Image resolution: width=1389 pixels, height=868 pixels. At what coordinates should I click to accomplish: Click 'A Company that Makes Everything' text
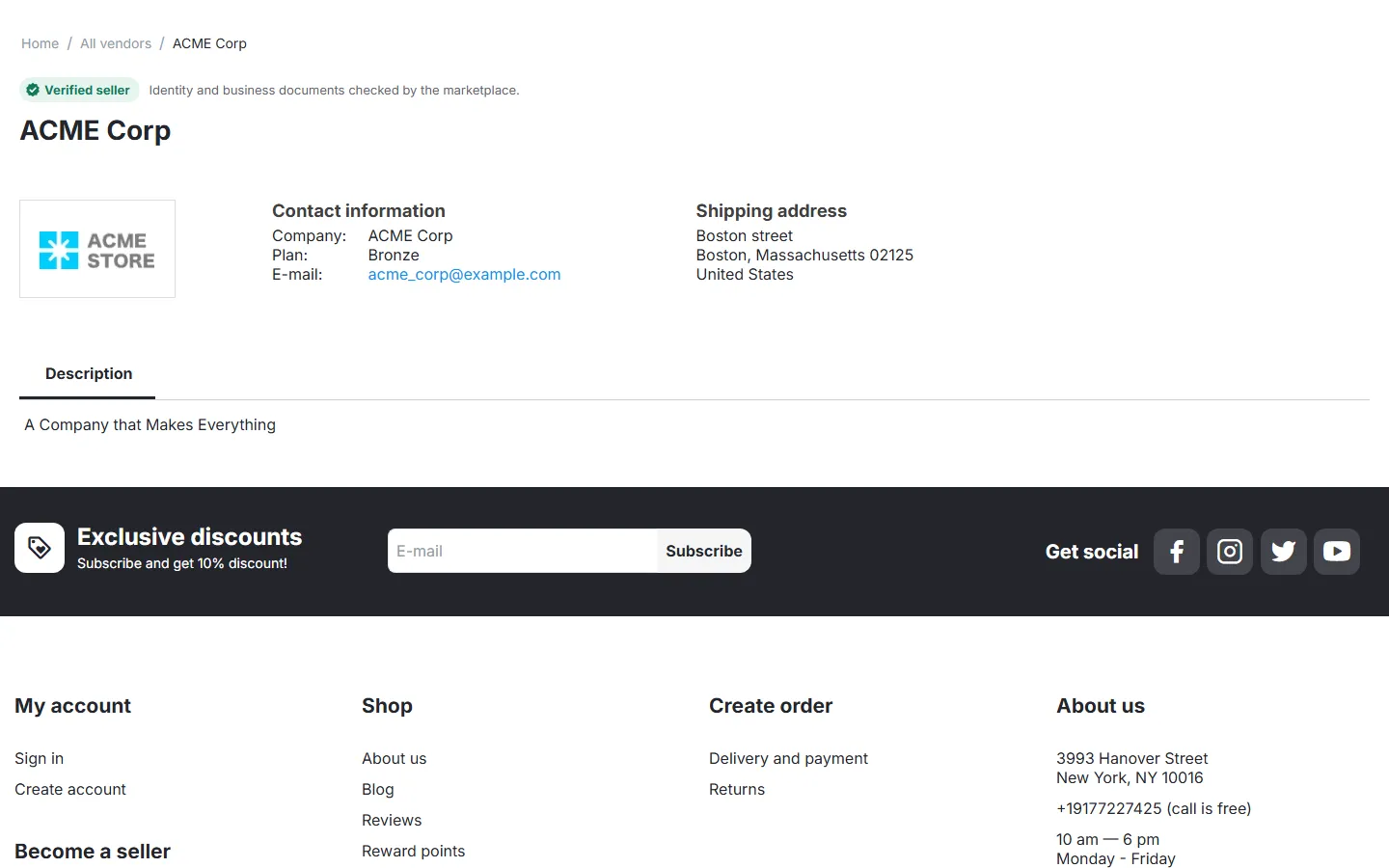(x=150, y=425)
